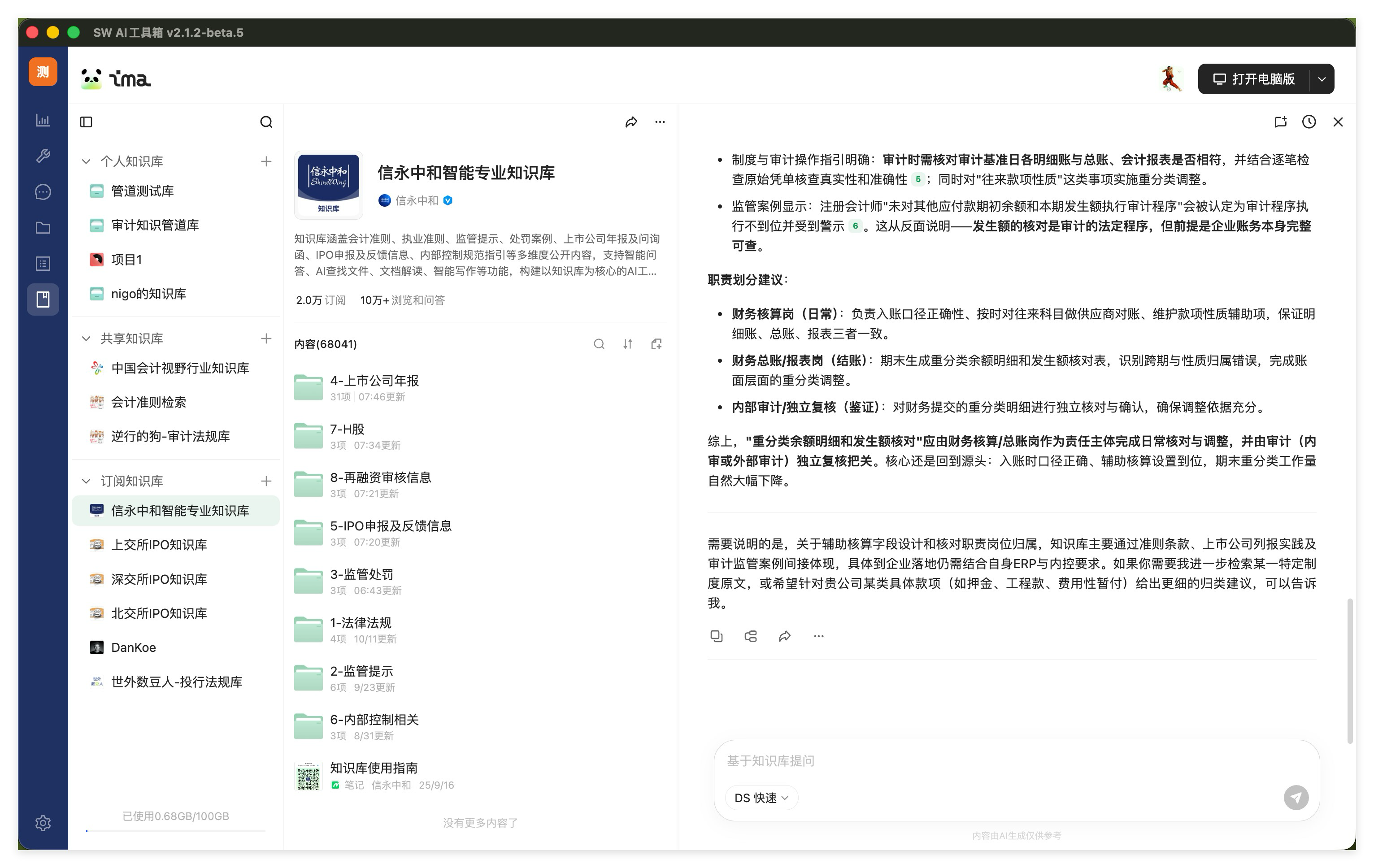Select the knowledge base bookmark sidebar icon
This screenshot has height=868, width=1374.
coord(43,299)
